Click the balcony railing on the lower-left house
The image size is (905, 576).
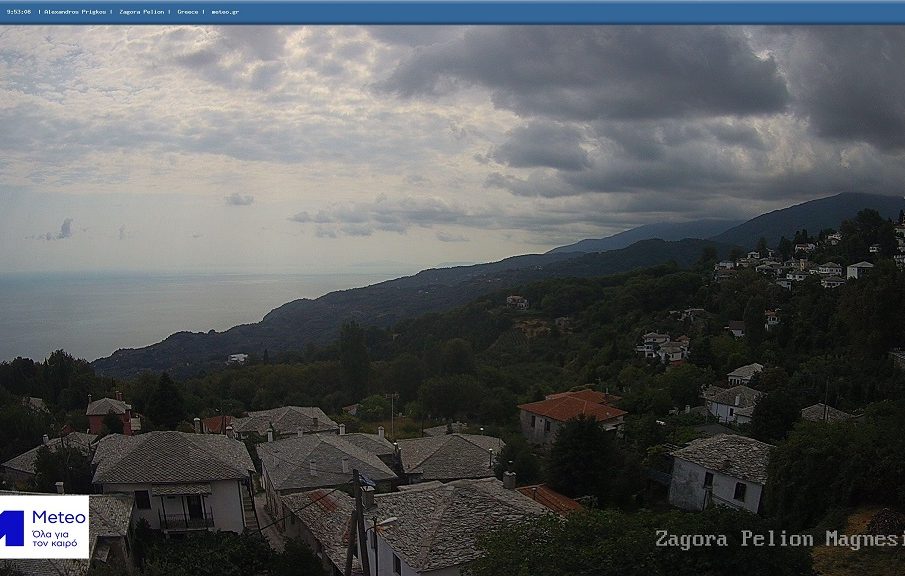pos(186,521)
